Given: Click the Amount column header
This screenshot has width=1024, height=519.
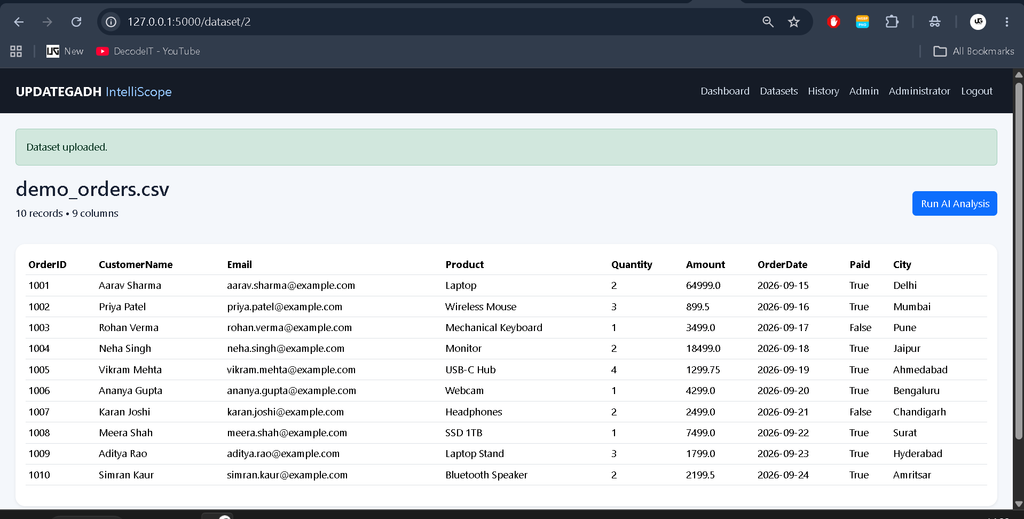Looking at the screenshot, I should [x=705, y=264].
